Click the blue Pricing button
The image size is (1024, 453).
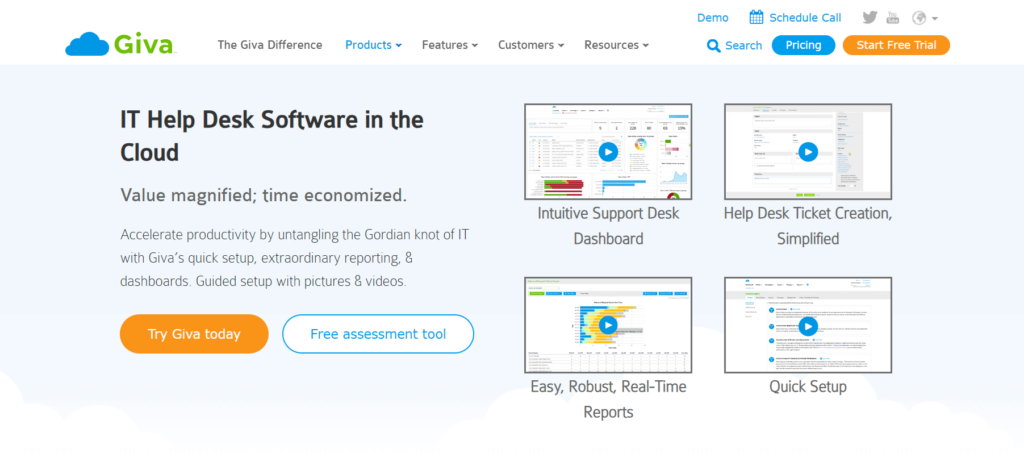pos(803,45)
